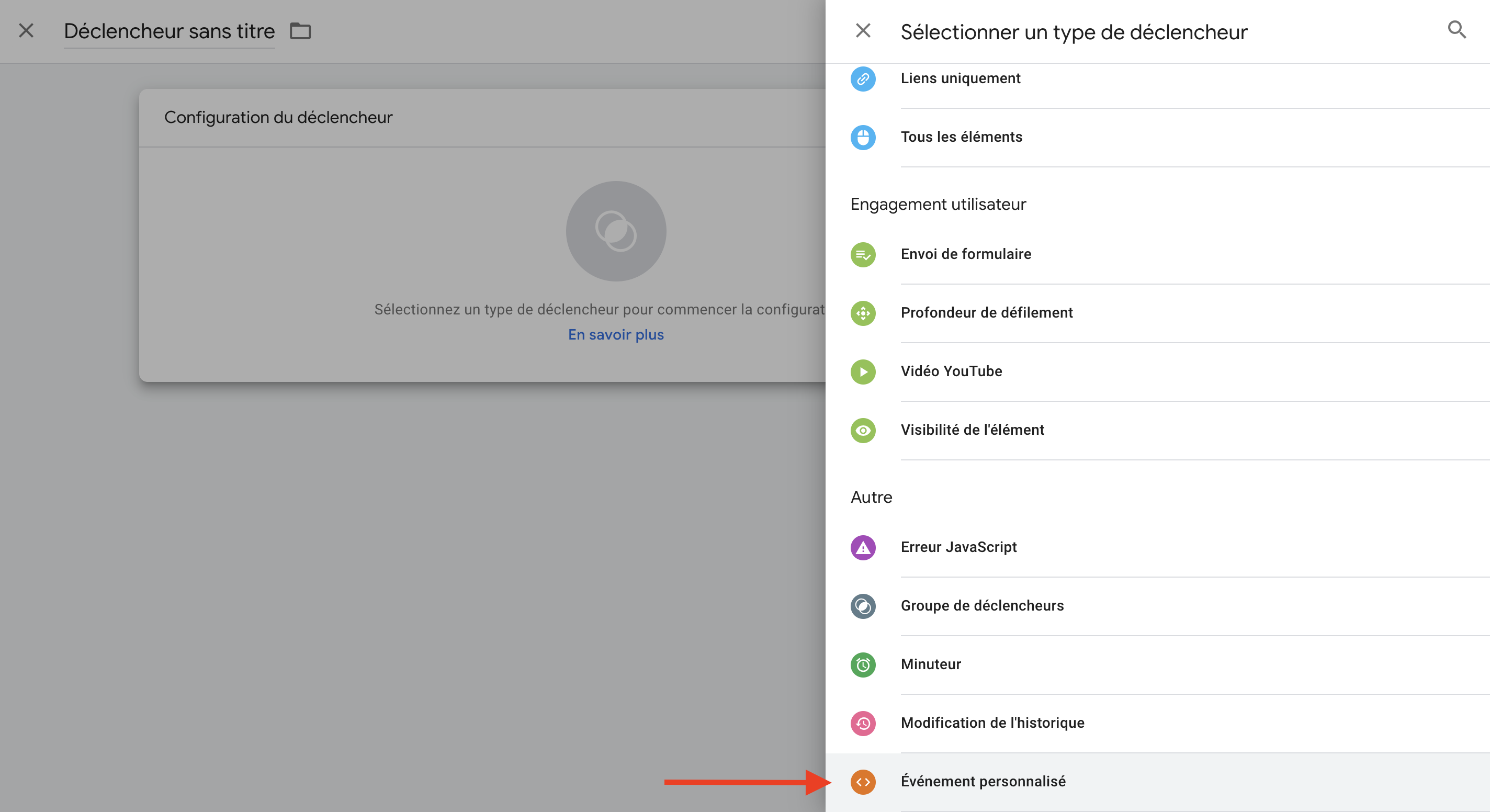Viewport: 1490px width, 812px height.
Task: Click the orange Événement personnalisé code icon
Action: [x=862, y=782]
